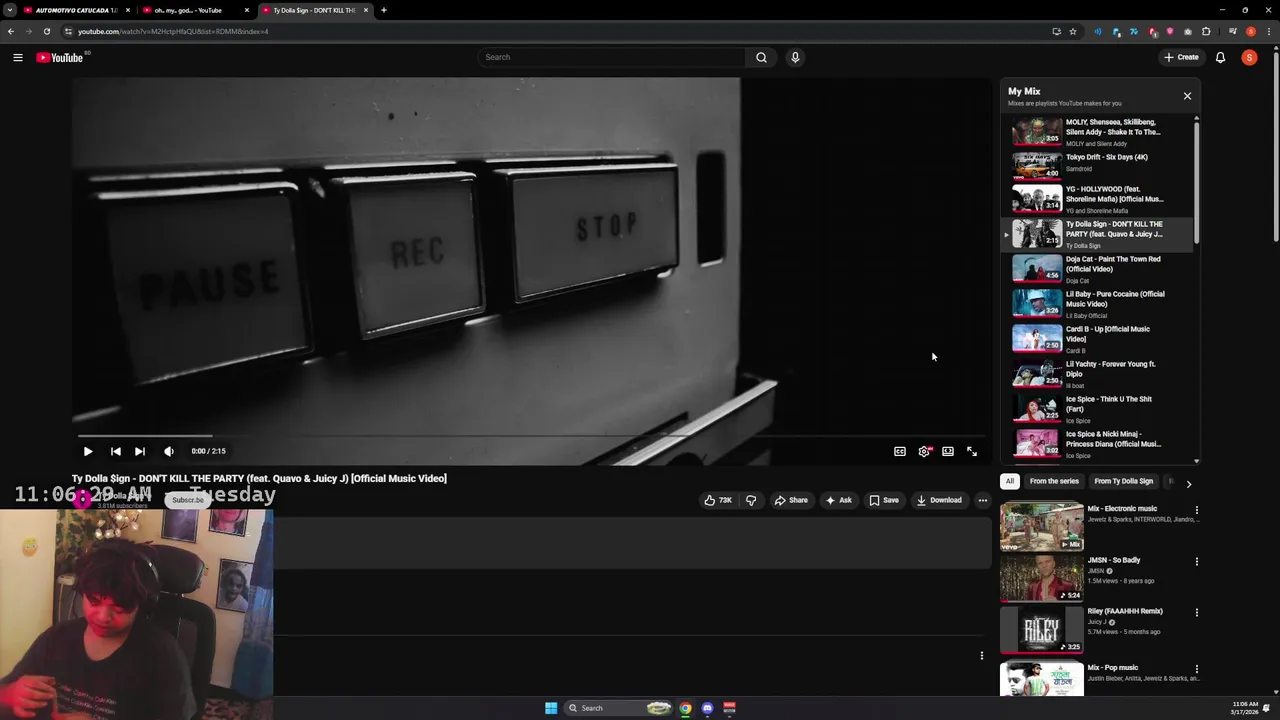Switch to the oh.. my.. god... YouTube tab
The height and width of the screenshot is (720, 1280).
point(195,10)
